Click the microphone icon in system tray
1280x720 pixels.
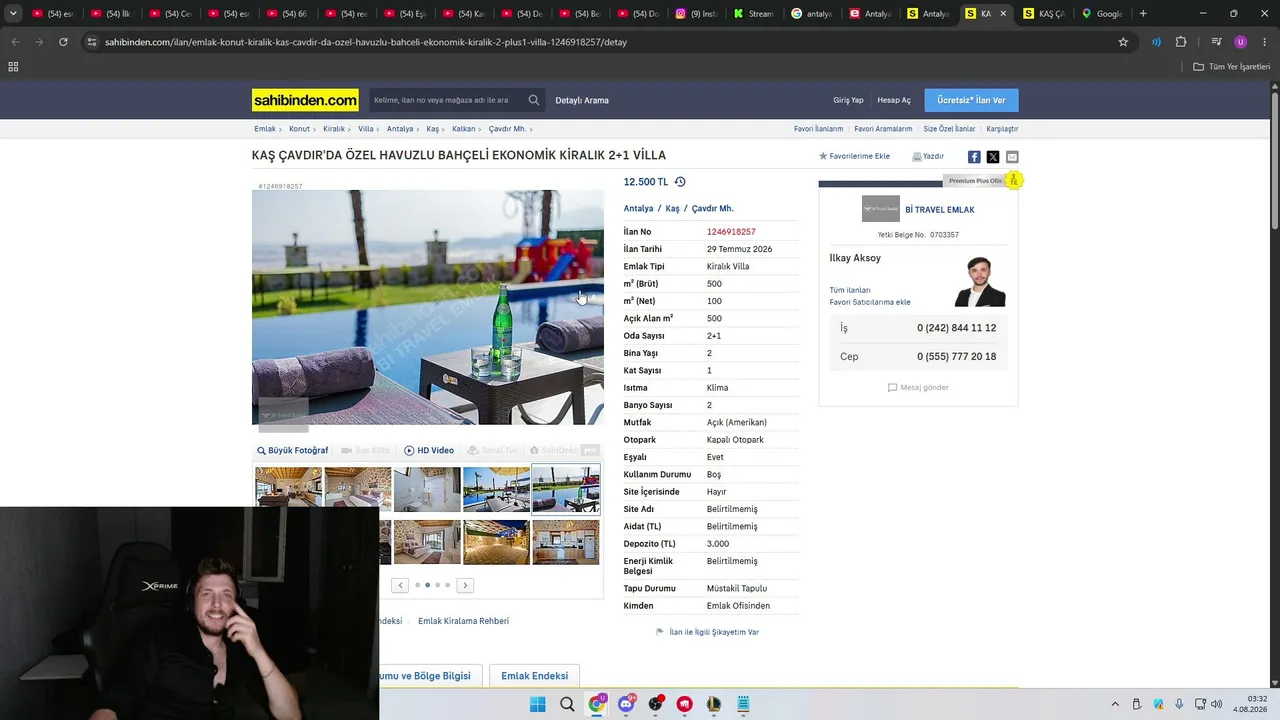[1179, 704]
